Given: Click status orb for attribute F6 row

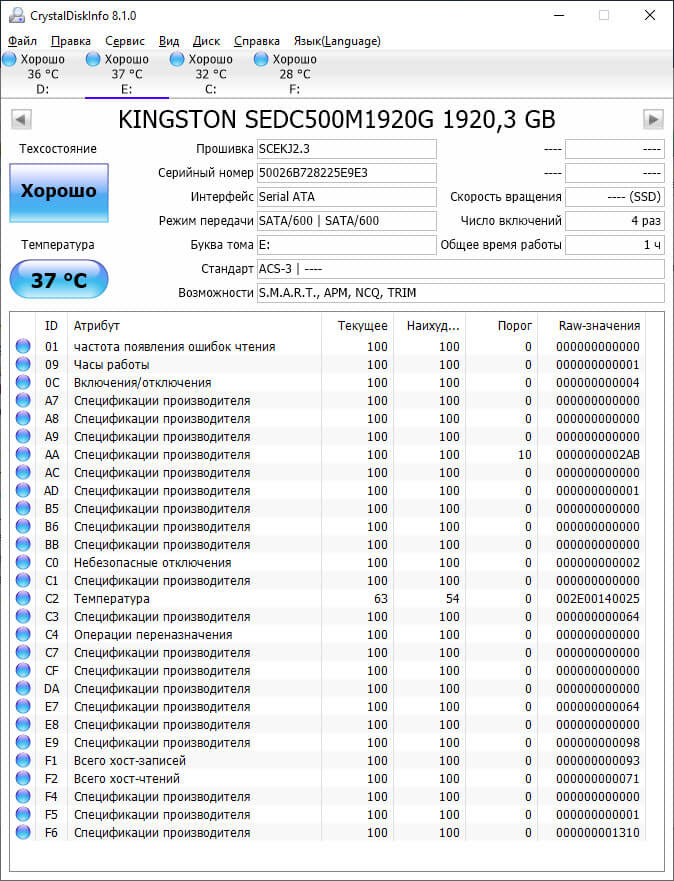Looking at the screenshot, I should tap(23, 832).
